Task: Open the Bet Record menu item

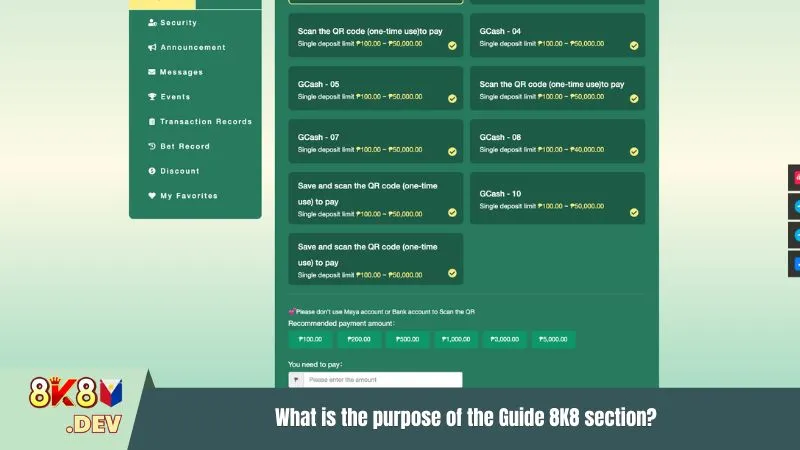Action: coord(179,146)
